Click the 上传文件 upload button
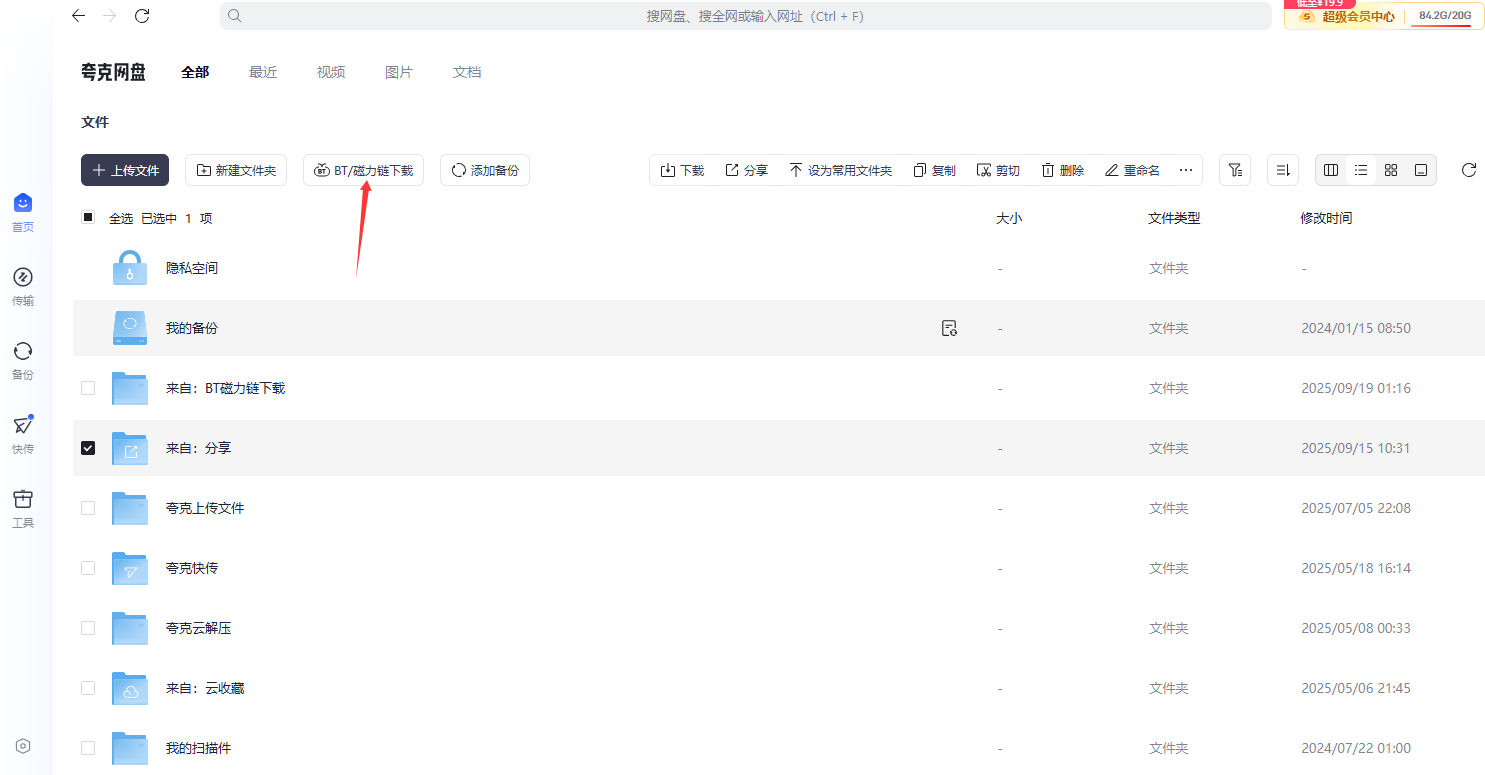This screenshot has height=775, width=1485. pyautogui.click(x=125, y=170)
